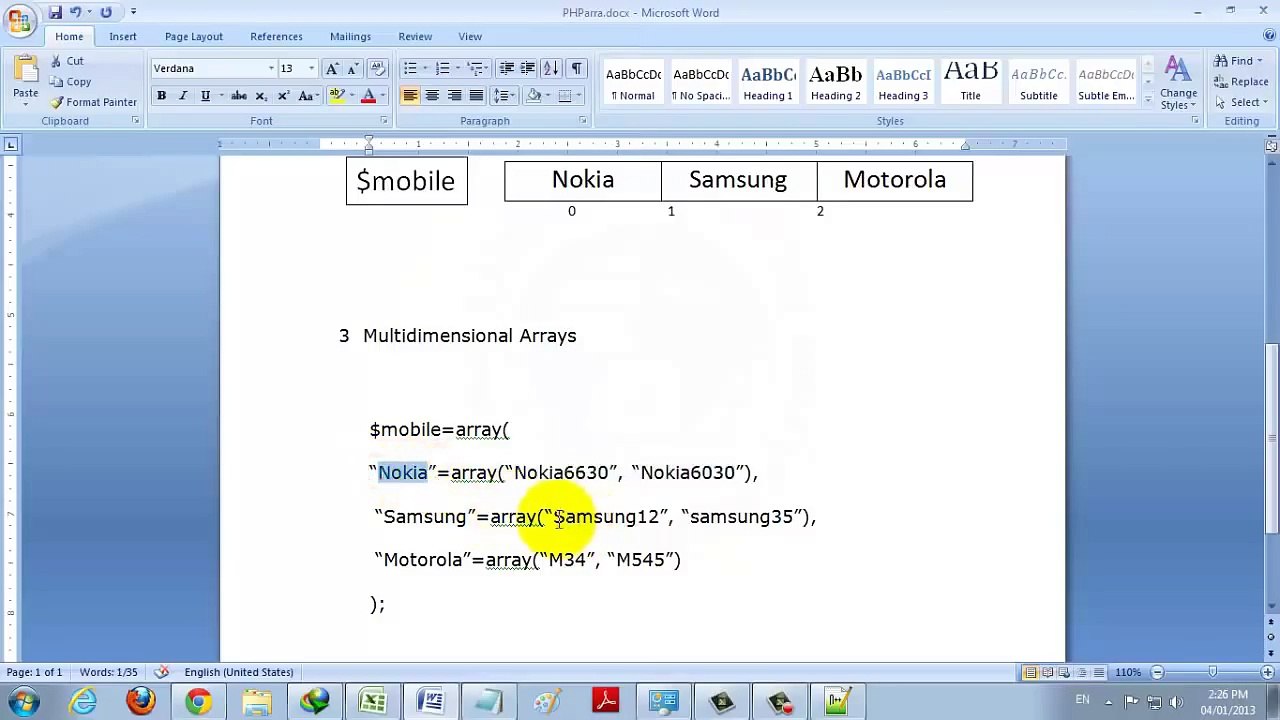Open the Bullets dropdown arrow
This screenshot has height=720, width=1280.
pyautogui.click(x=425, y=68)
